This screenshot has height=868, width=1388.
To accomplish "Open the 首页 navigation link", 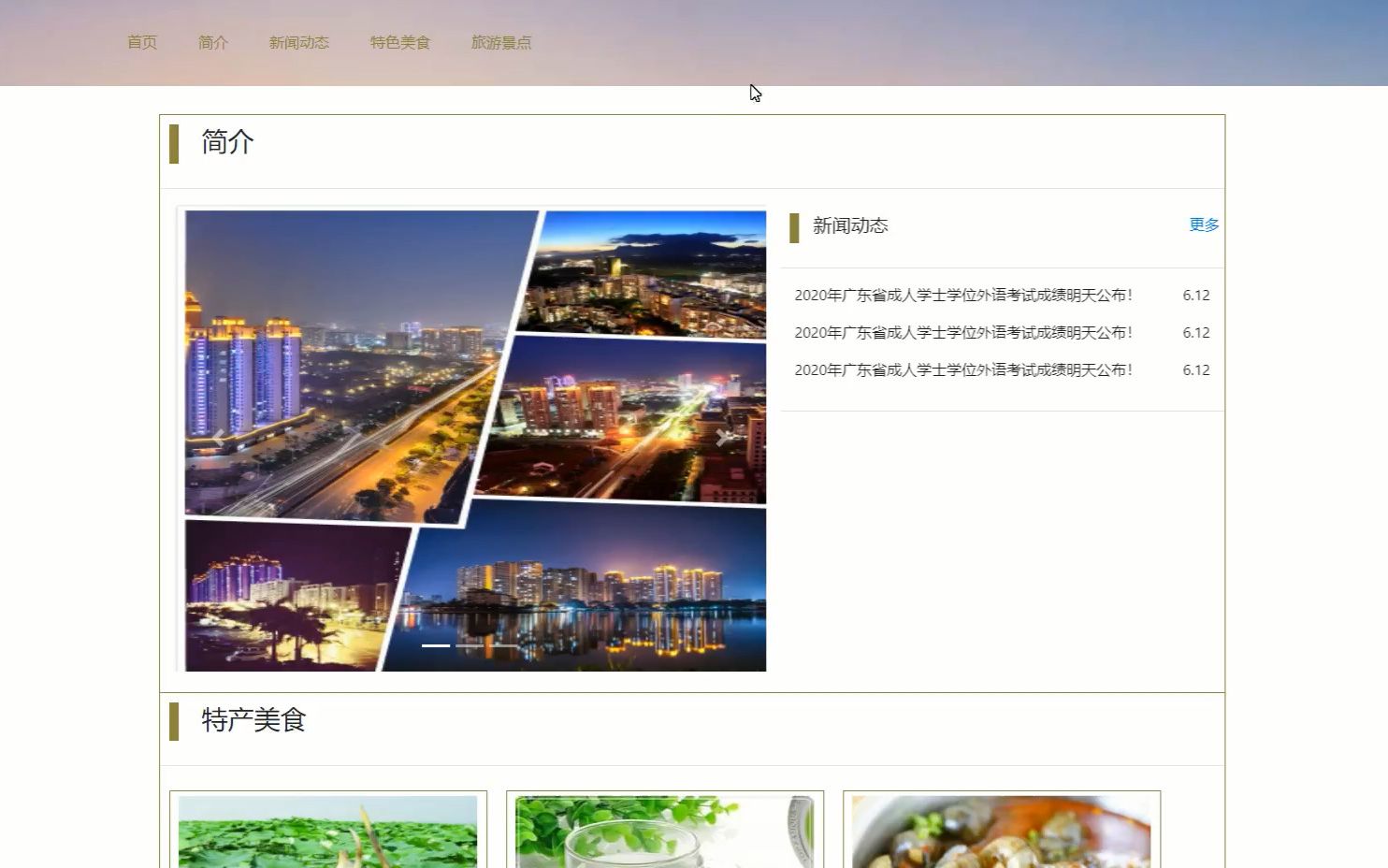I will tap(142, 42).
